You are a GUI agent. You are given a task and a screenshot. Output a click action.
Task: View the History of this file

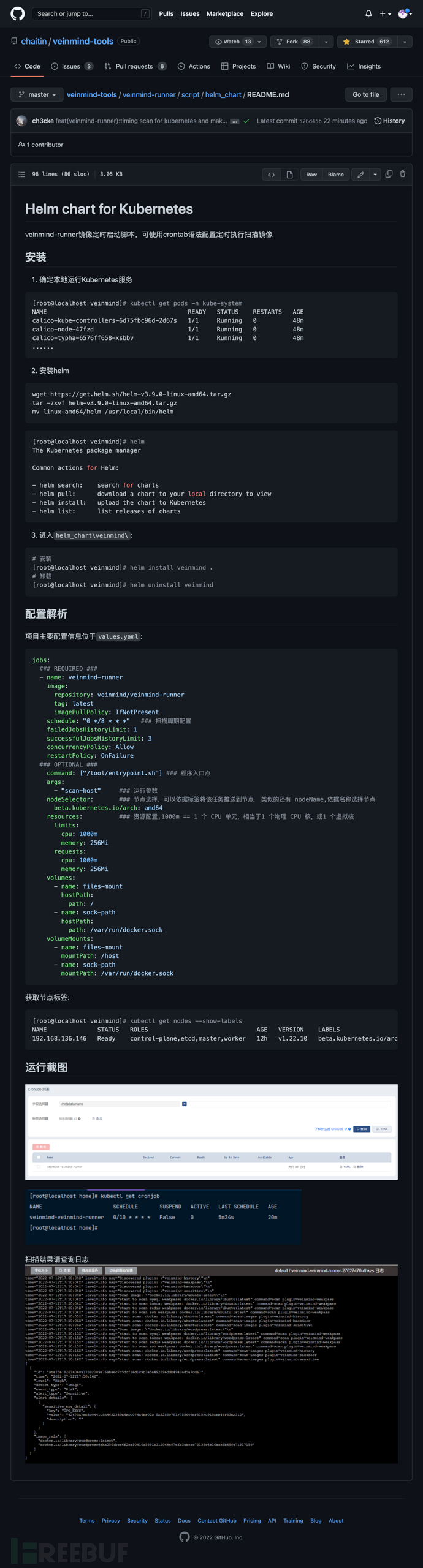click(x=389, y=121)
